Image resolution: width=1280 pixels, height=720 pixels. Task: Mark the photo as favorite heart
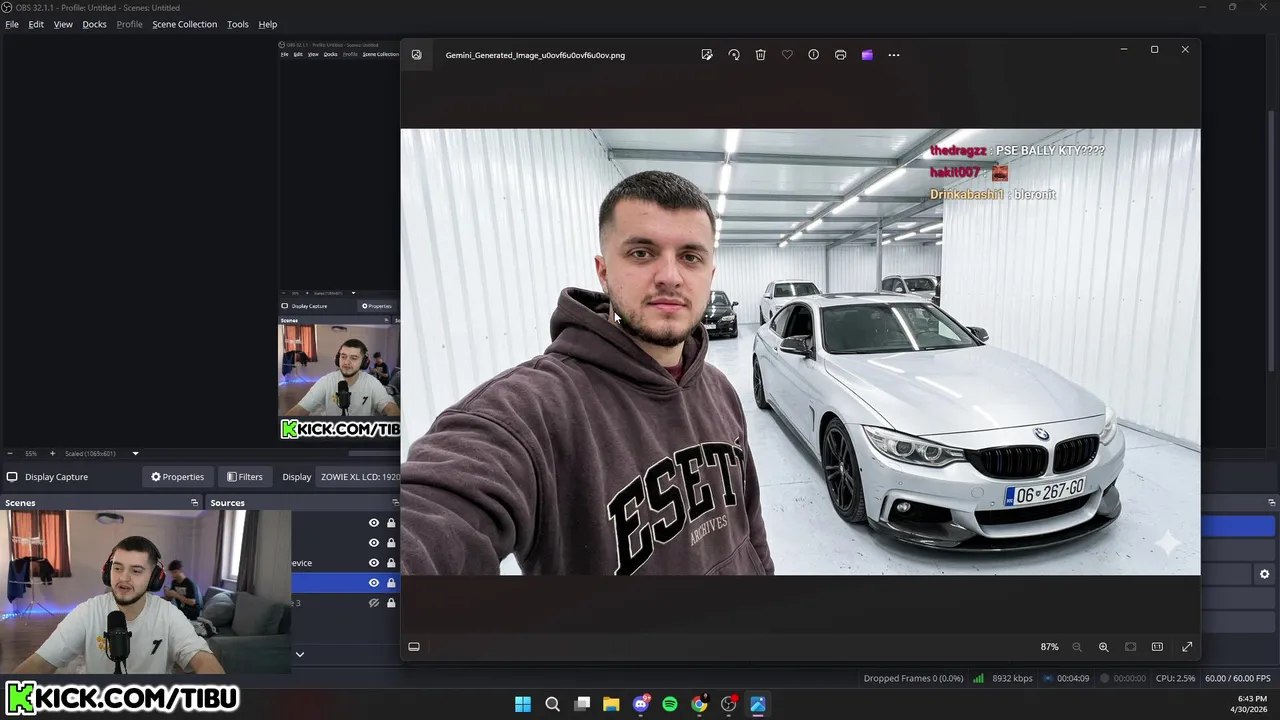(787, 55)
